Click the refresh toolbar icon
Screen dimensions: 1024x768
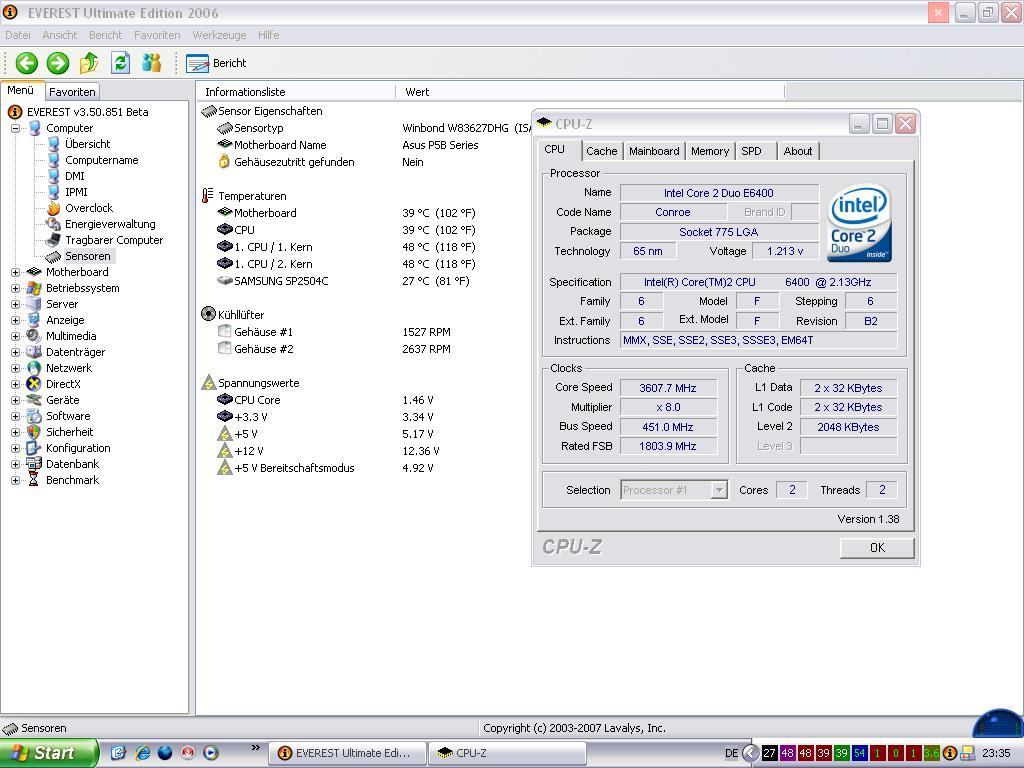120,63
